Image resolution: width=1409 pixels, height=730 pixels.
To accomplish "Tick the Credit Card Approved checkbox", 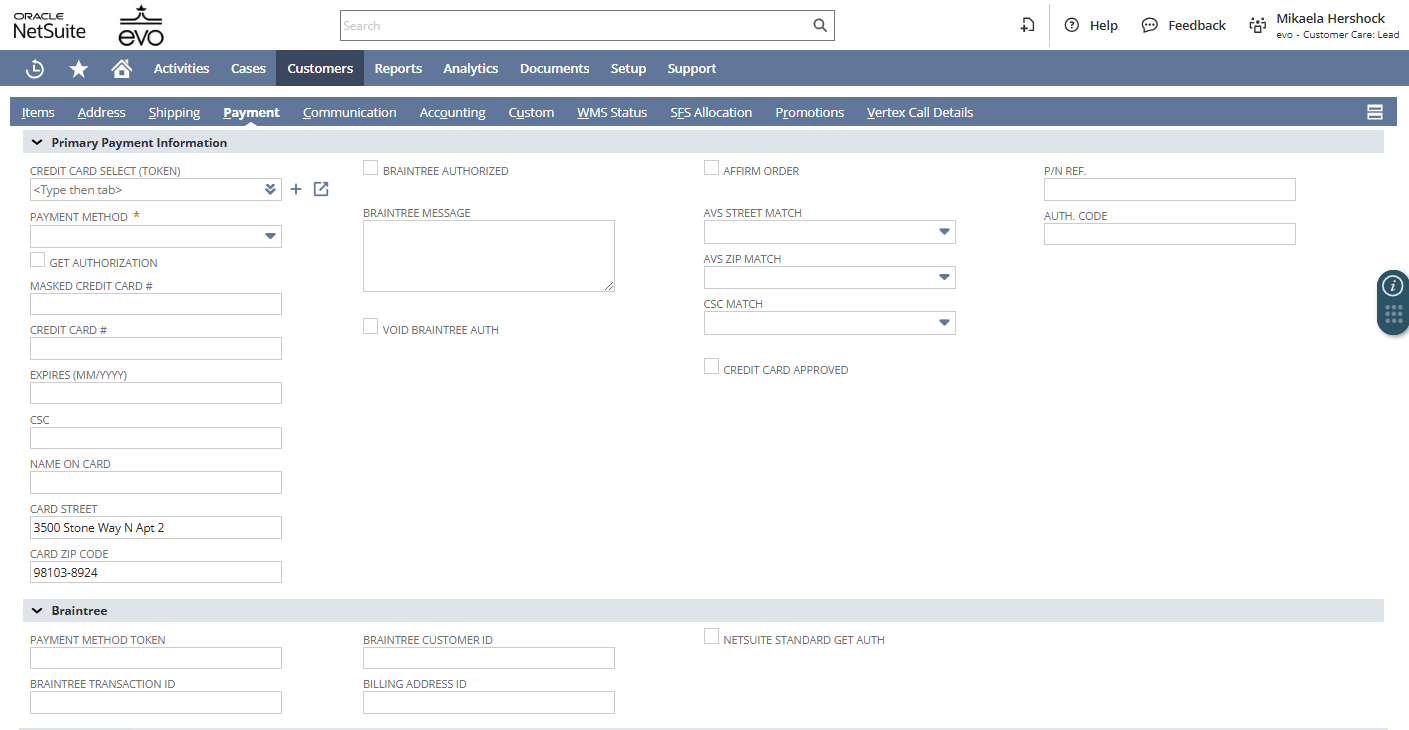I will (x=712, y=367).
